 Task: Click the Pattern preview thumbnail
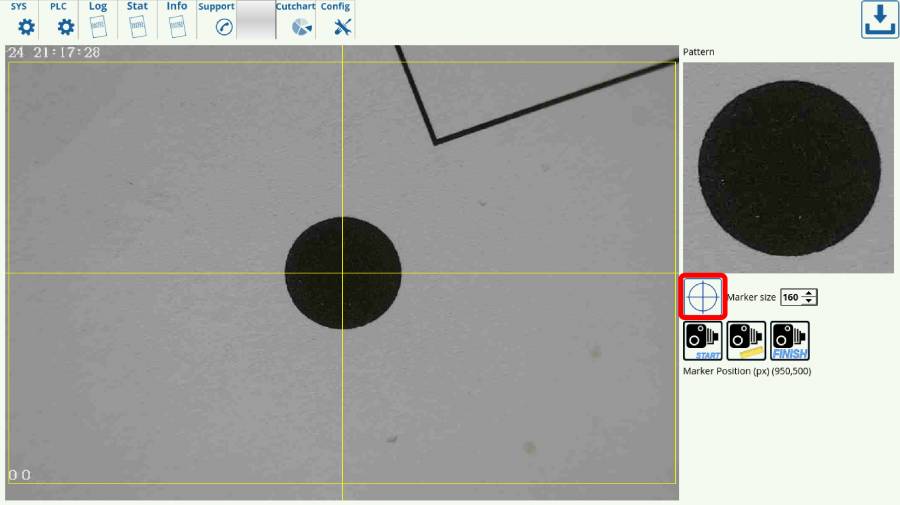point(788,167)
